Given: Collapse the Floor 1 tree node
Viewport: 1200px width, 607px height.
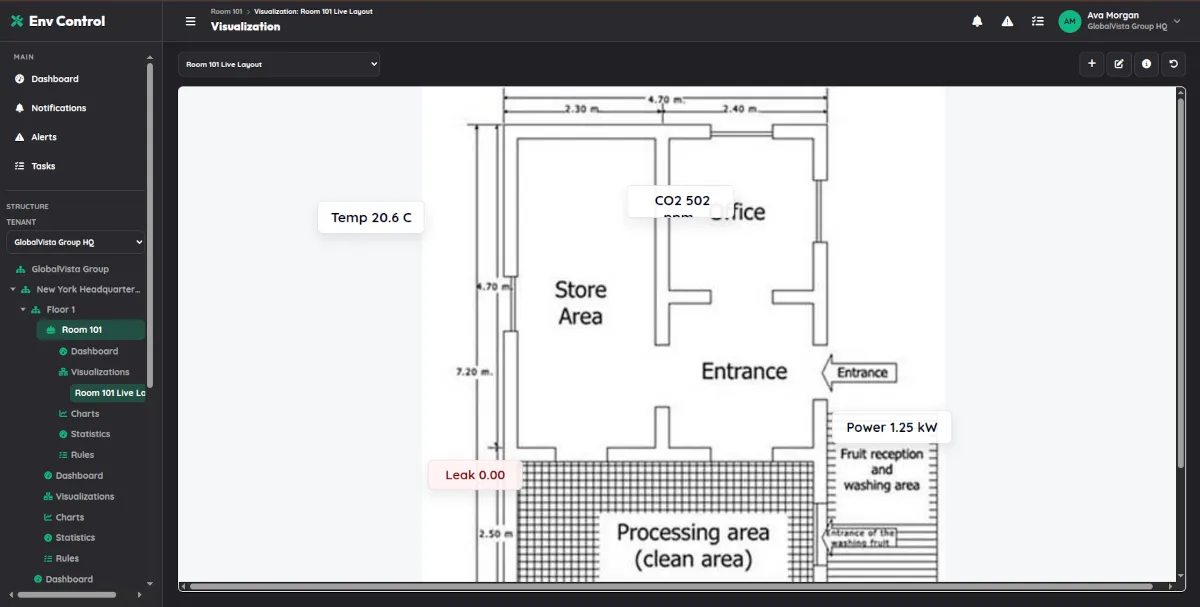Looking at the screenshot, I should click(23, 310).
